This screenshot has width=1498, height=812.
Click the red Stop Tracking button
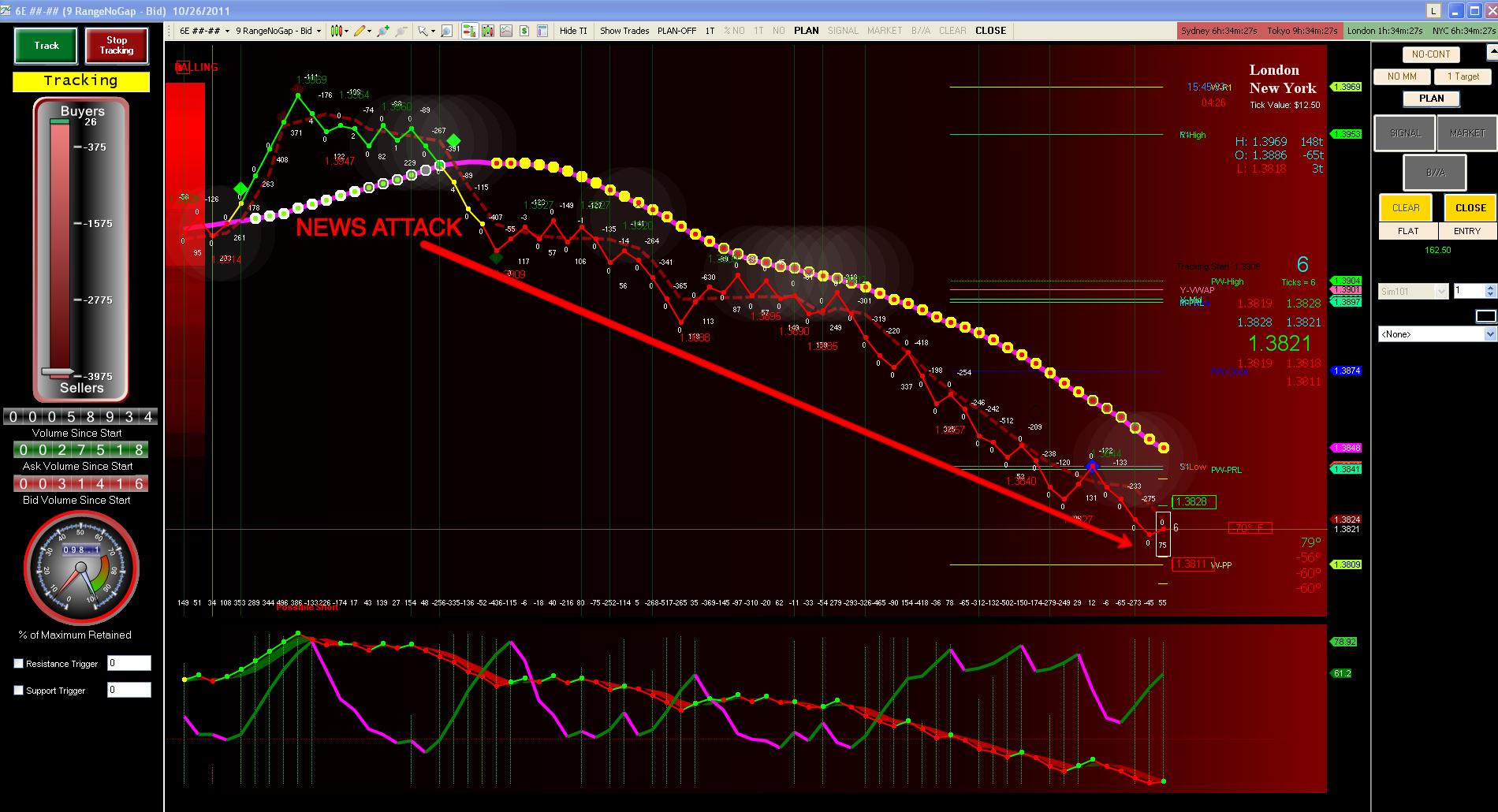click(x=117, y=46)
